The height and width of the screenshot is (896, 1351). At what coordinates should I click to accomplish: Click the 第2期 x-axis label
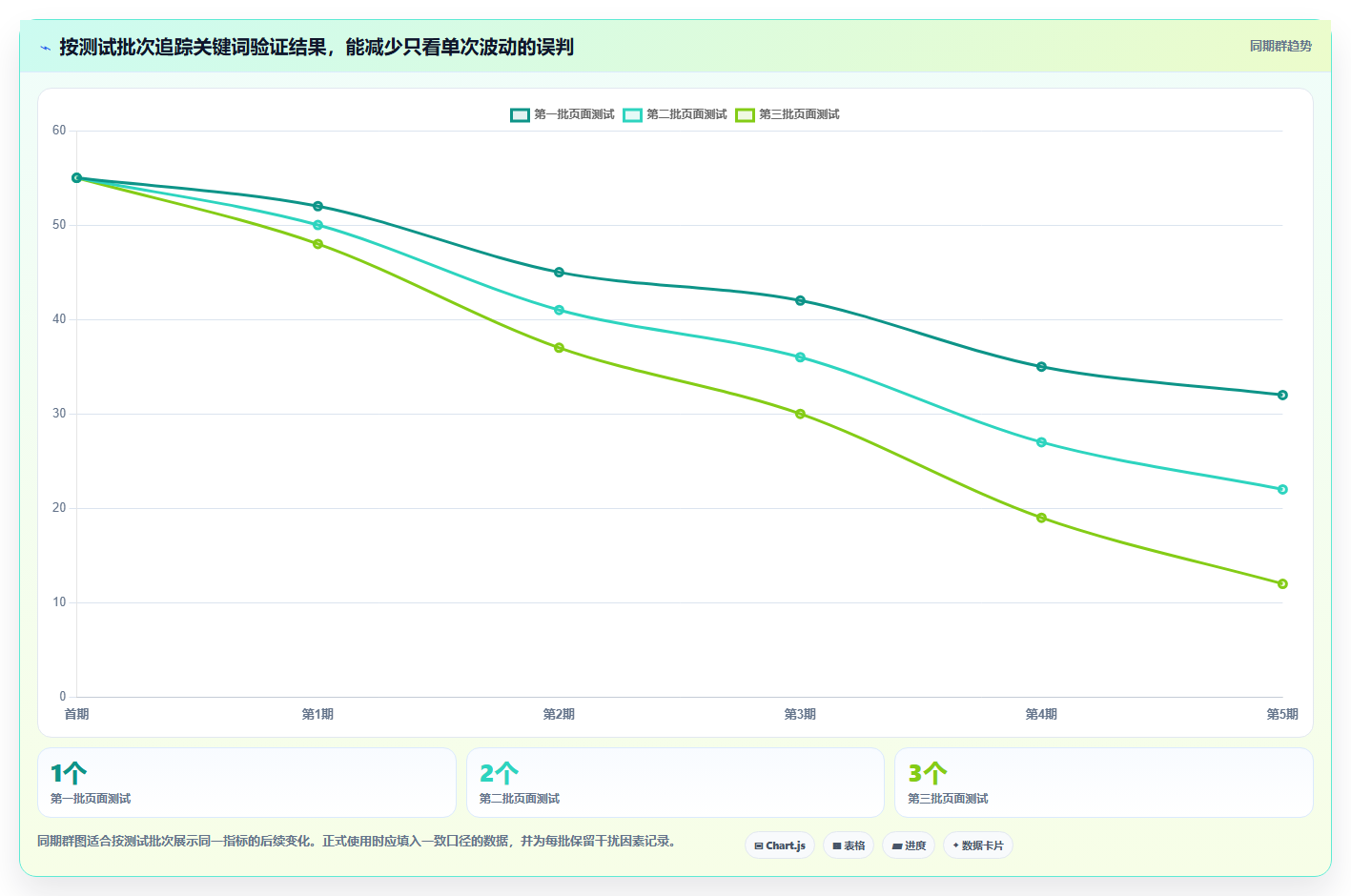pyautogui.click(x=559, y=714)
